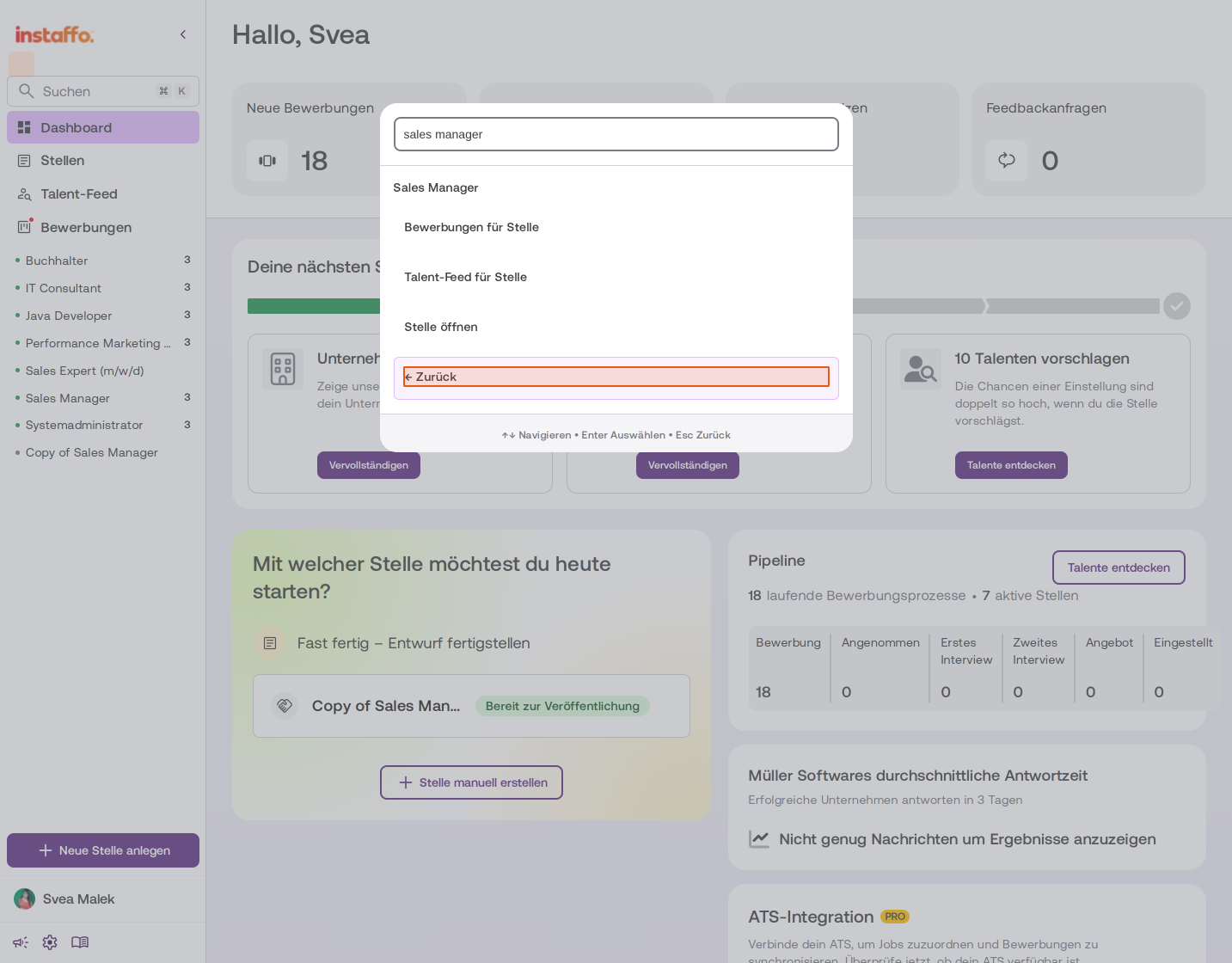Viewport: 1232px width, 963px height.
Task: Collapse the sidebar using the chevron arrow
Action: [183, 34]
